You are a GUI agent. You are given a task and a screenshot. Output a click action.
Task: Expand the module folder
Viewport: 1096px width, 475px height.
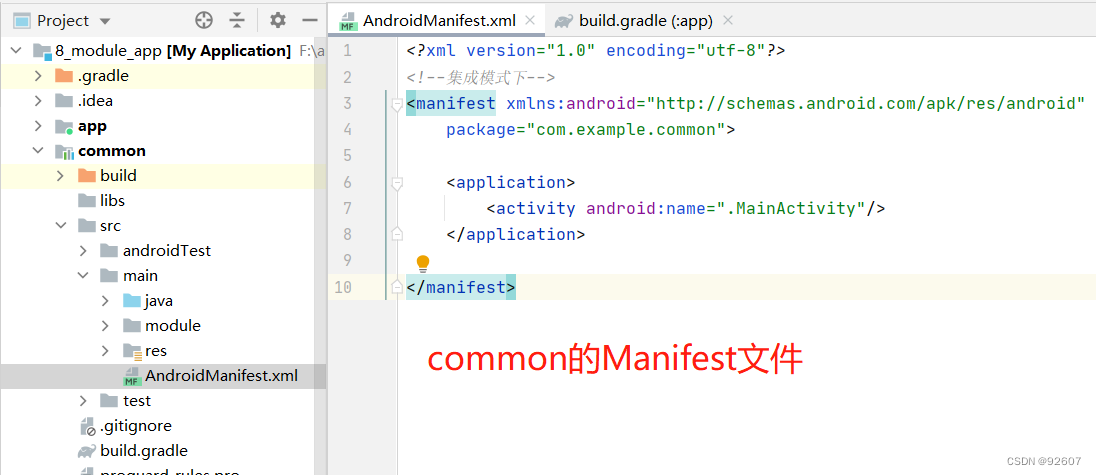tap(106, 326)
